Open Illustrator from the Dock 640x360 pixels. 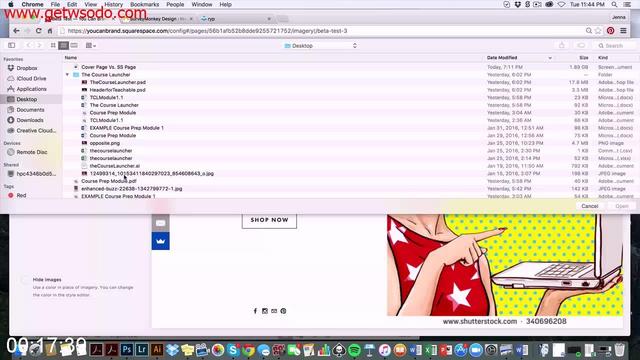(x=157, y=350)
